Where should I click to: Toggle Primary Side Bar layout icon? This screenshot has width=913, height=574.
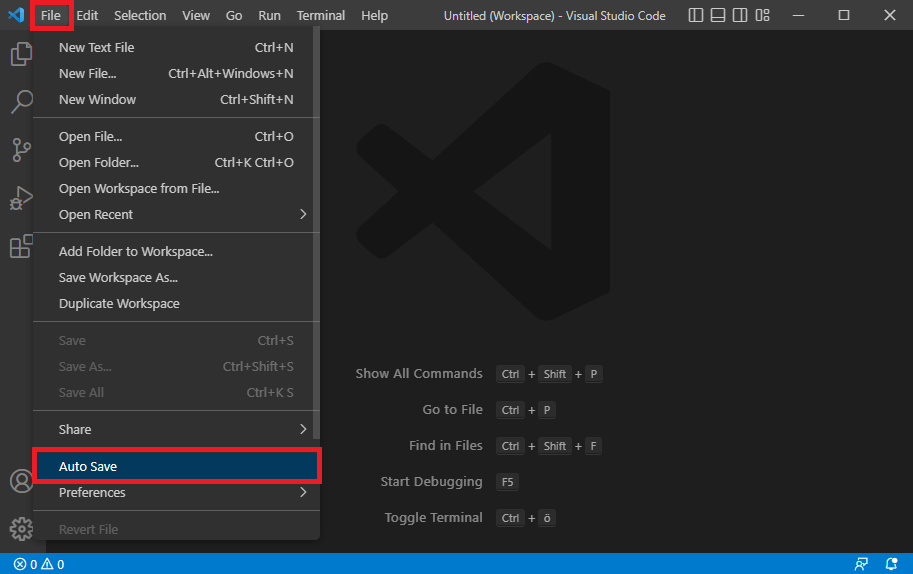[x=695, y=15]
